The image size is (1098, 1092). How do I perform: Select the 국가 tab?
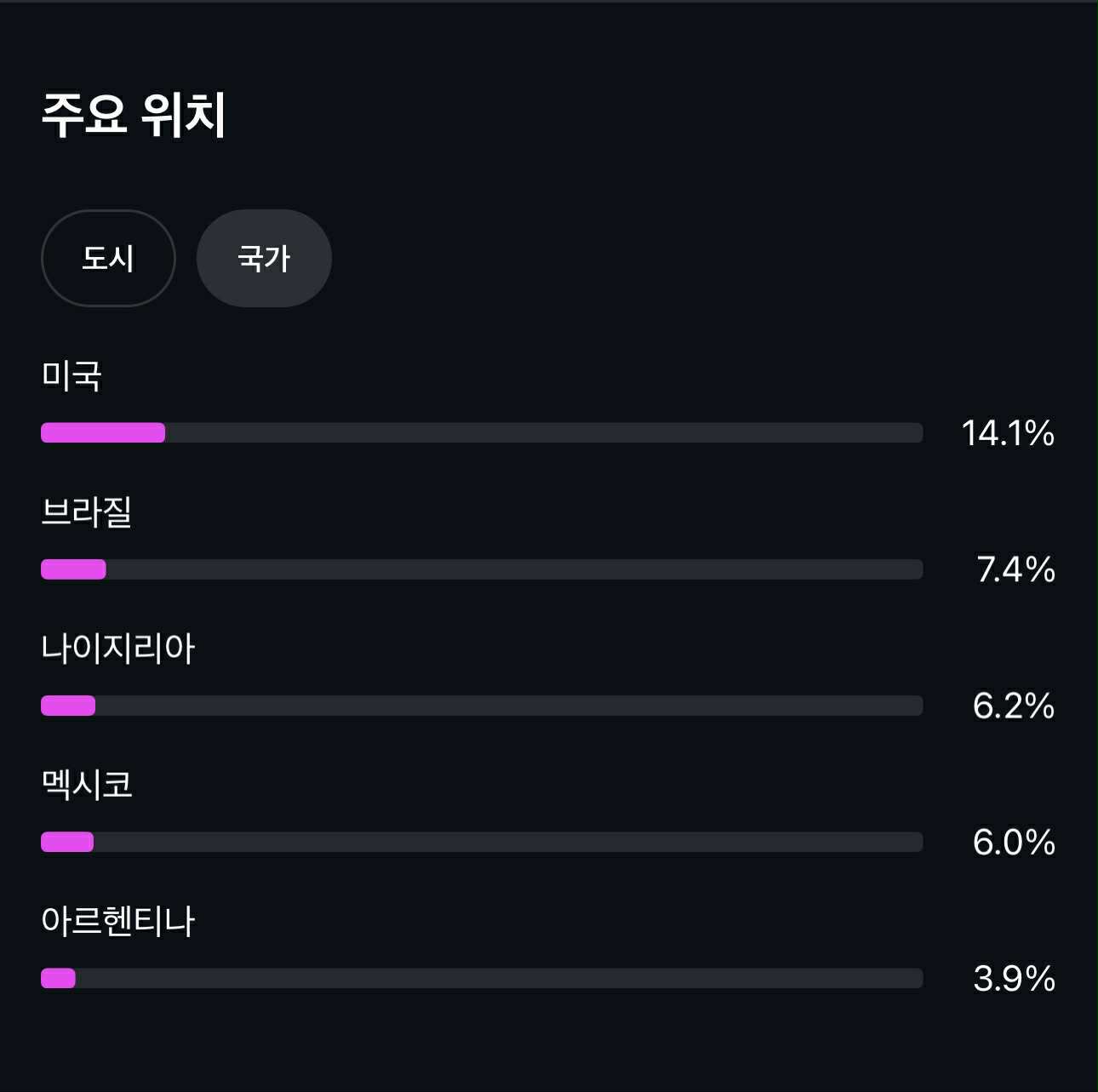264,258
